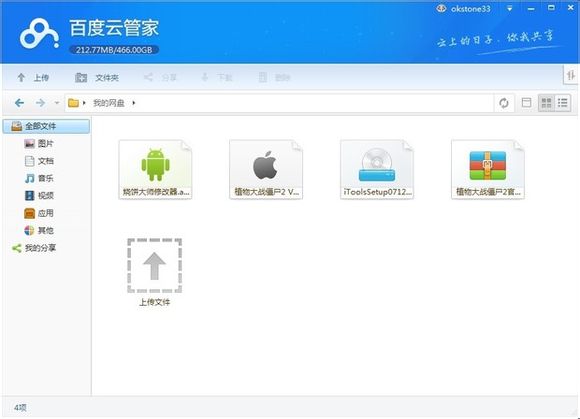This screenshot has height=419, width=580.
Task: Select 其他 category in sidebar
Action: [x=39, y=230]
